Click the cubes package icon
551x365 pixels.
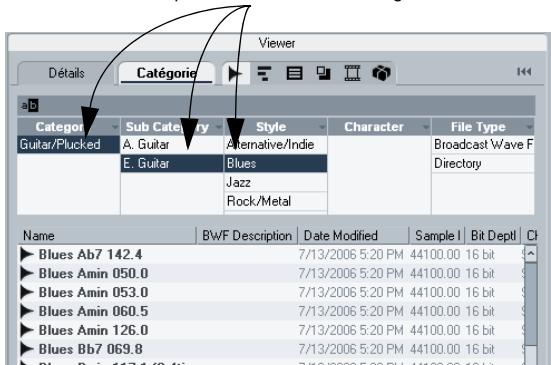[381, 73]
